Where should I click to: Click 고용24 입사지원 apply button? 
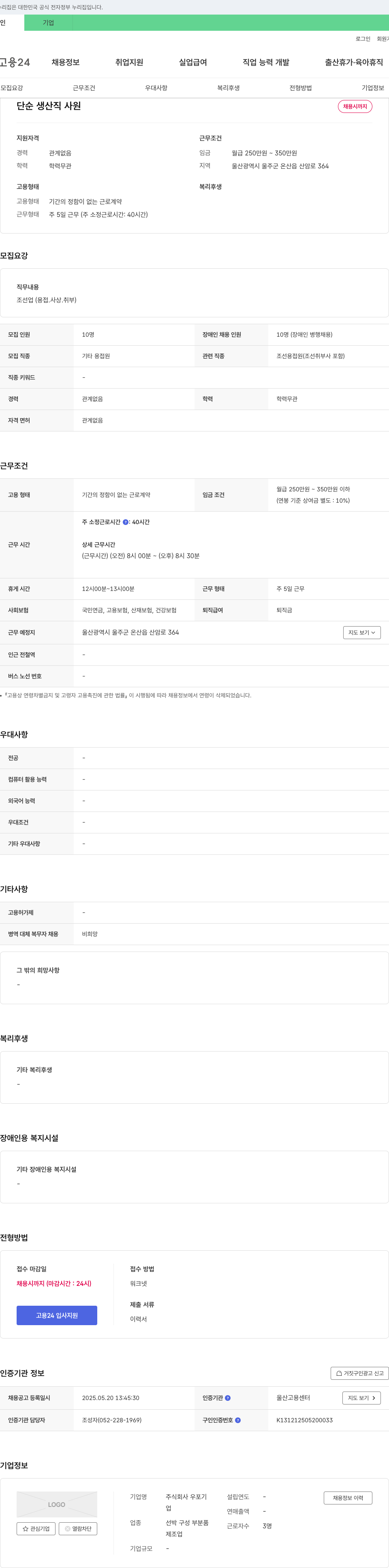57,1315
